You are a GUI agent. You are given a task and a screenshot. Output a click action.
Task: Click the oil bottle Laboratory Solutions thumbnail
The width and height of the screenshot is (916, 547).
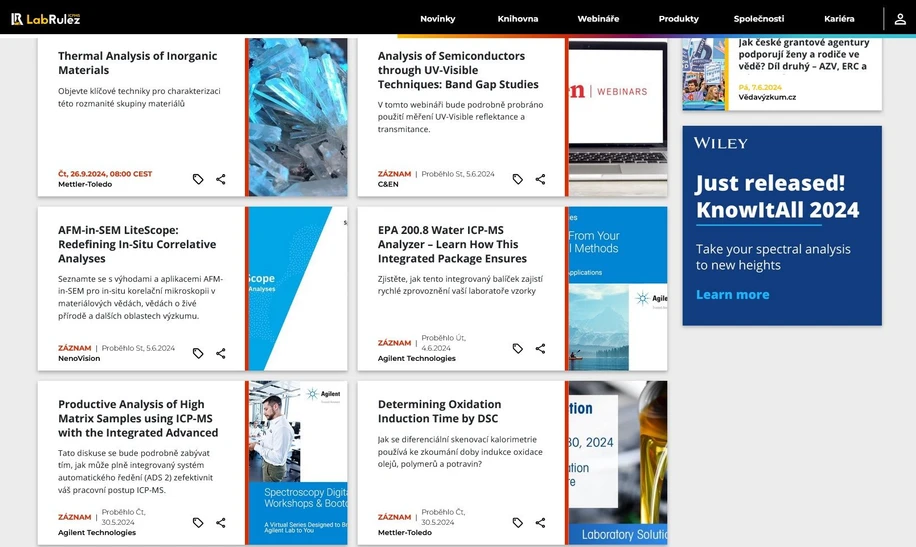616,463
